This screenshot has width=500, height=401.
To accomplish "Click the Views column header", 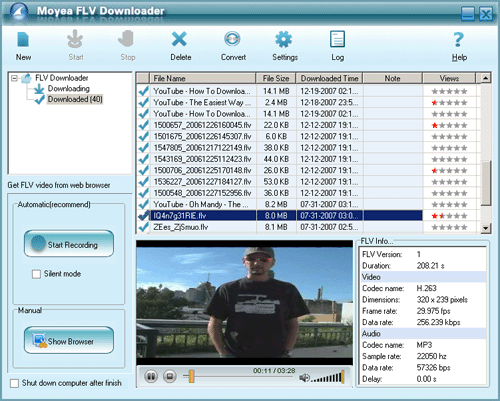I will coord(449,78).
